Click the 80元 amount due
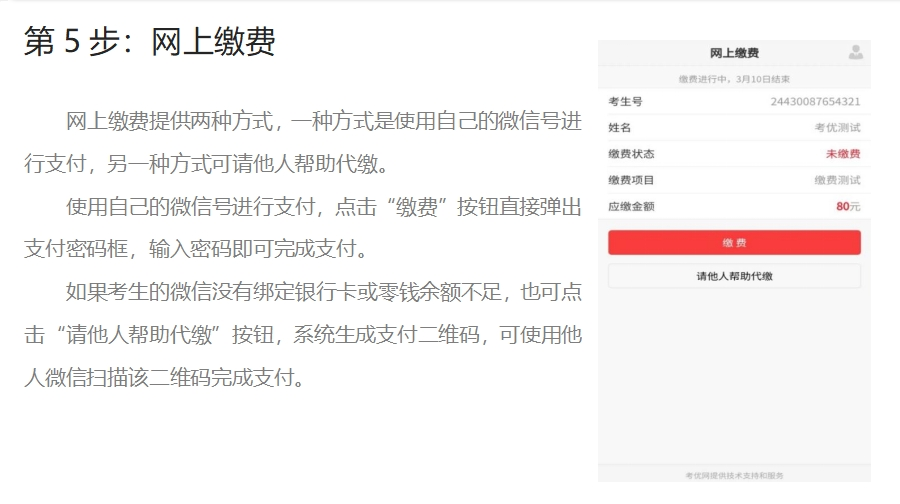The height and width of the screenshot is (504, 900). [x=848, y=206]
